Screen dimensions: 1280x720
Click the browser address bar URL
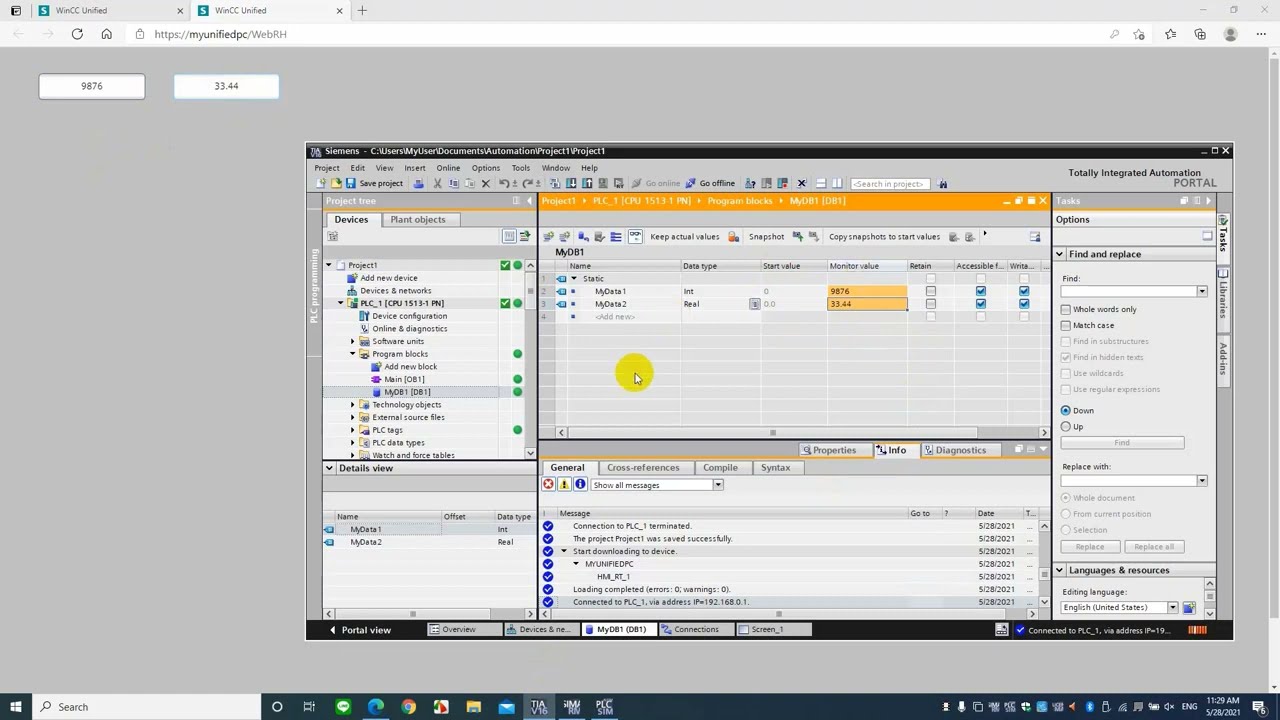pos(220,34)
